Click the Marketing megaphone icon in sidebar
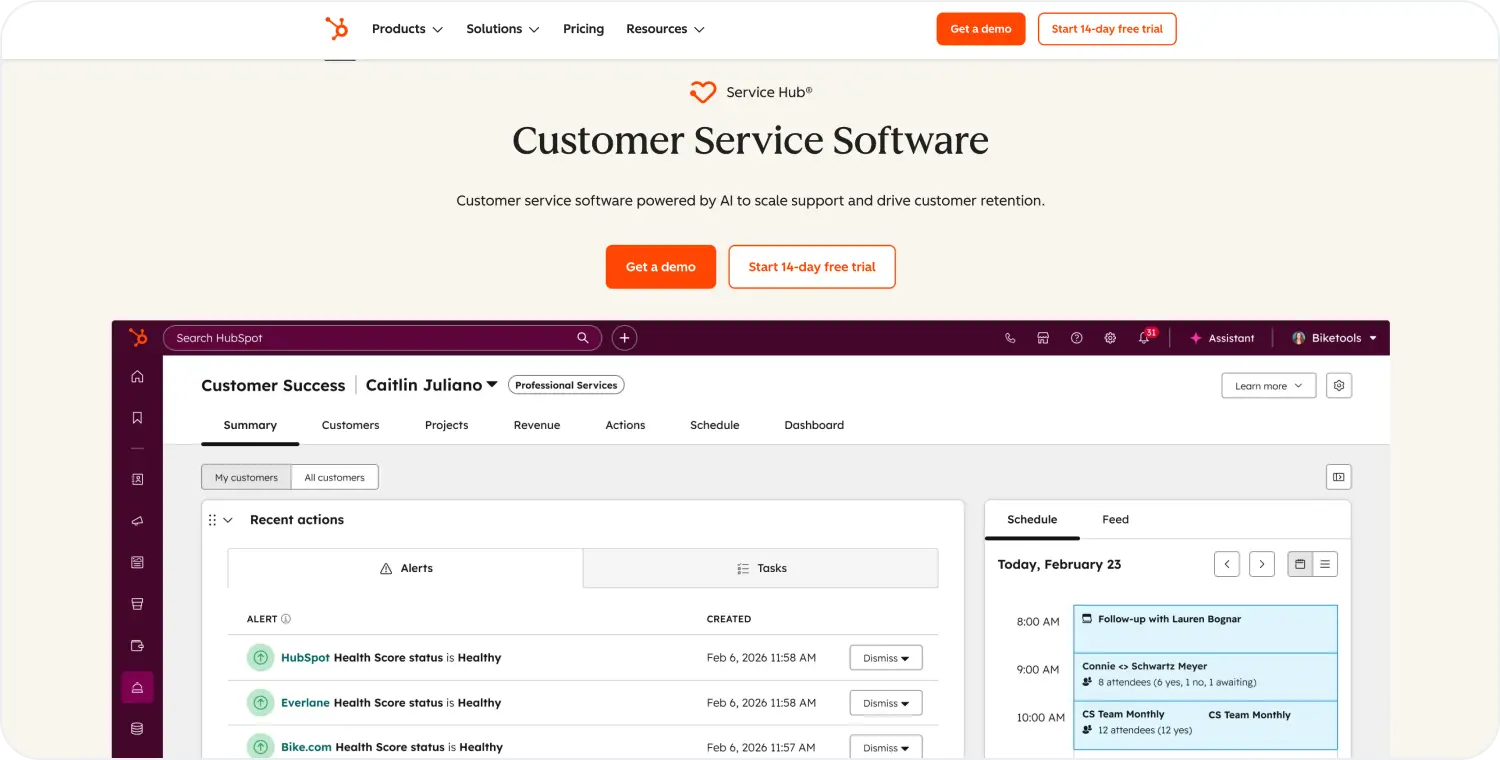The height and width of the screenshot is (760, 1500). coord(138,521)
